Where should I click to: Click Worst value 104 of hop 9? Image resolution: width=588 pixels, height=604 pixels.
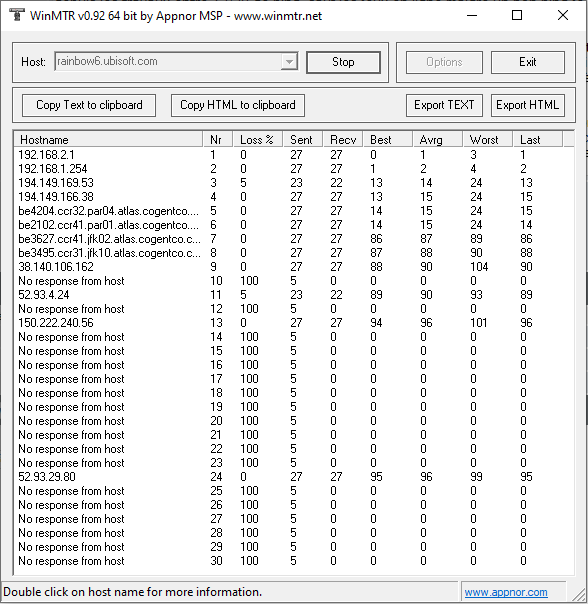click(x=479, y=267)
